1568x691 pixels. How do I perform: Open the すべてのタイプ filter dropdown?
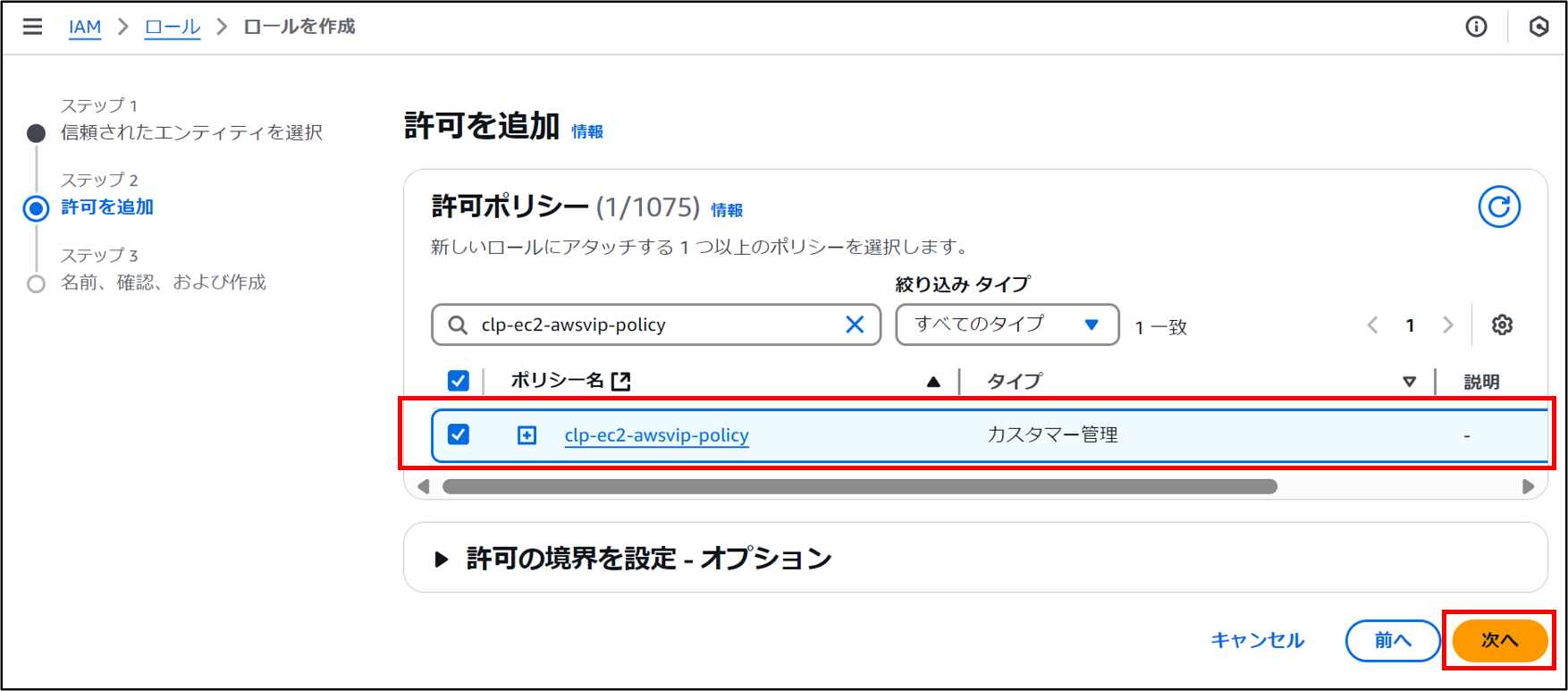(1007, 324)
